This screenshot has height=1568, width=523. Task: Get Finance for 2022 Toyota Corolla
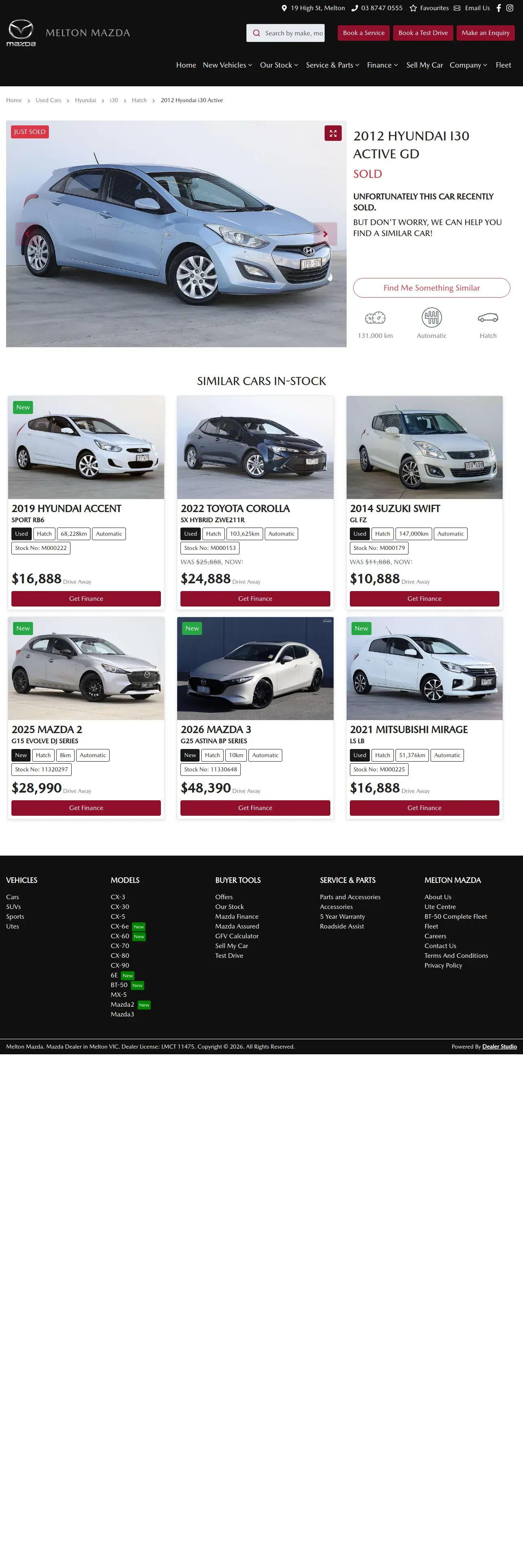click(x=255, y=598)
